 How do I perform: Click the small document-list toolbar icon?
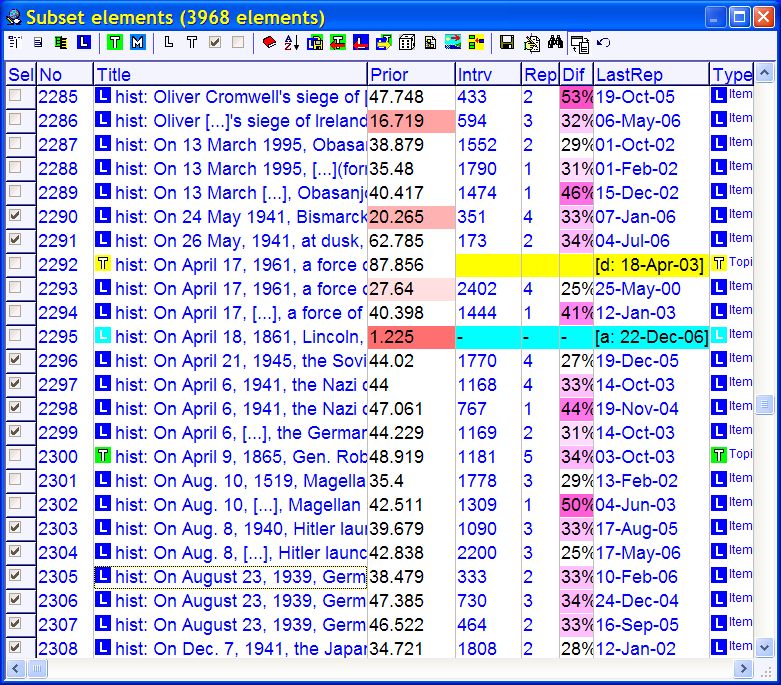(x=38, y=43)
